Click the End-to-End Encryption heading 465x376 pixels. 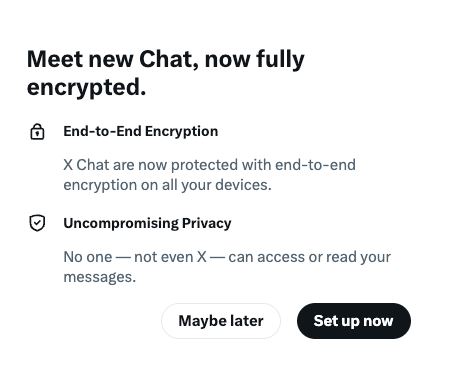pos(141,131)
